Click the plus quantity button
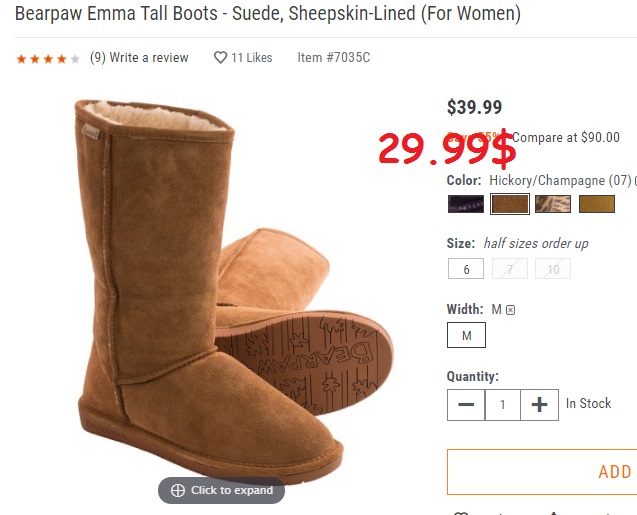The height and width of the screenshot is (515, 637). (x=540, y=404)
